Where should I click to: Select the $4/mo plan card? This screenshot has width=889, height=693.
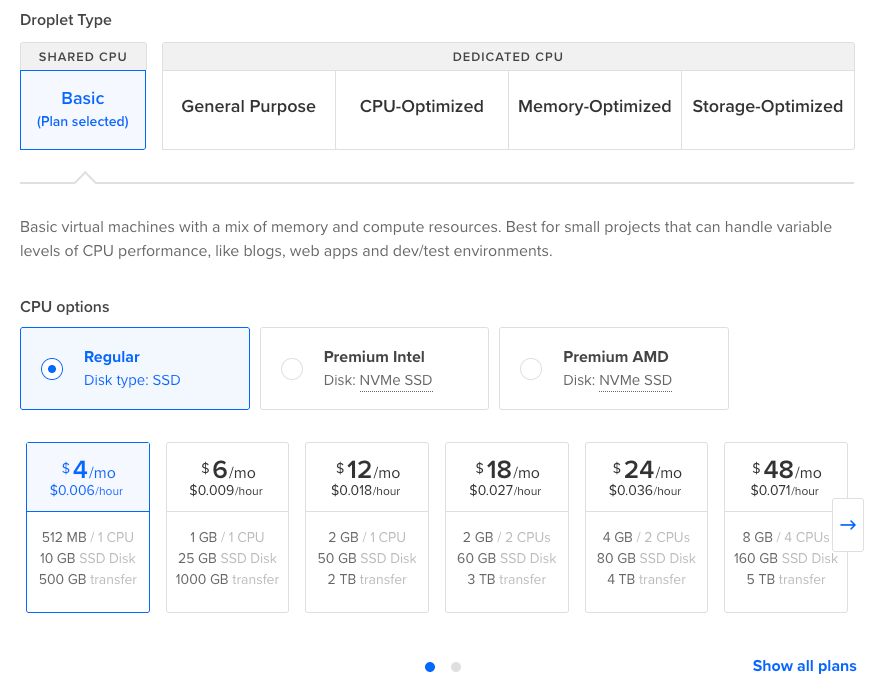88,527
